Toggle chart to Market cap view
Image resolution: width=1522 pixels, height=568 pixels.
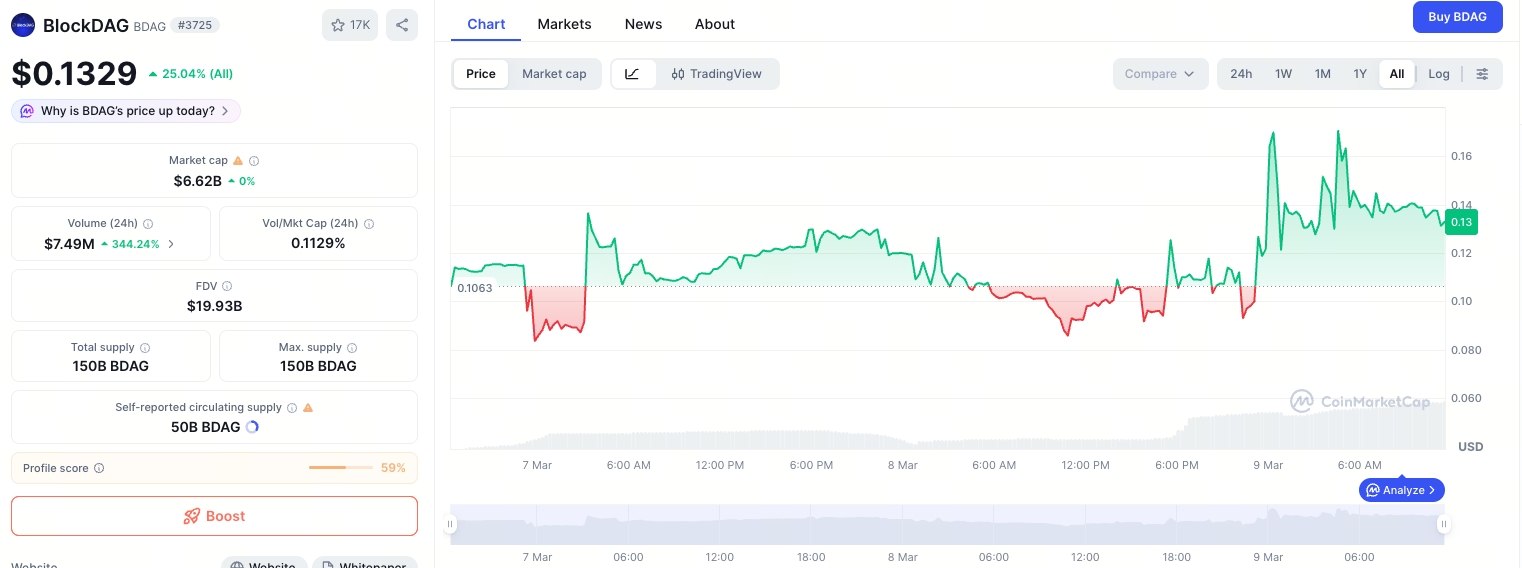click(554, 74)
